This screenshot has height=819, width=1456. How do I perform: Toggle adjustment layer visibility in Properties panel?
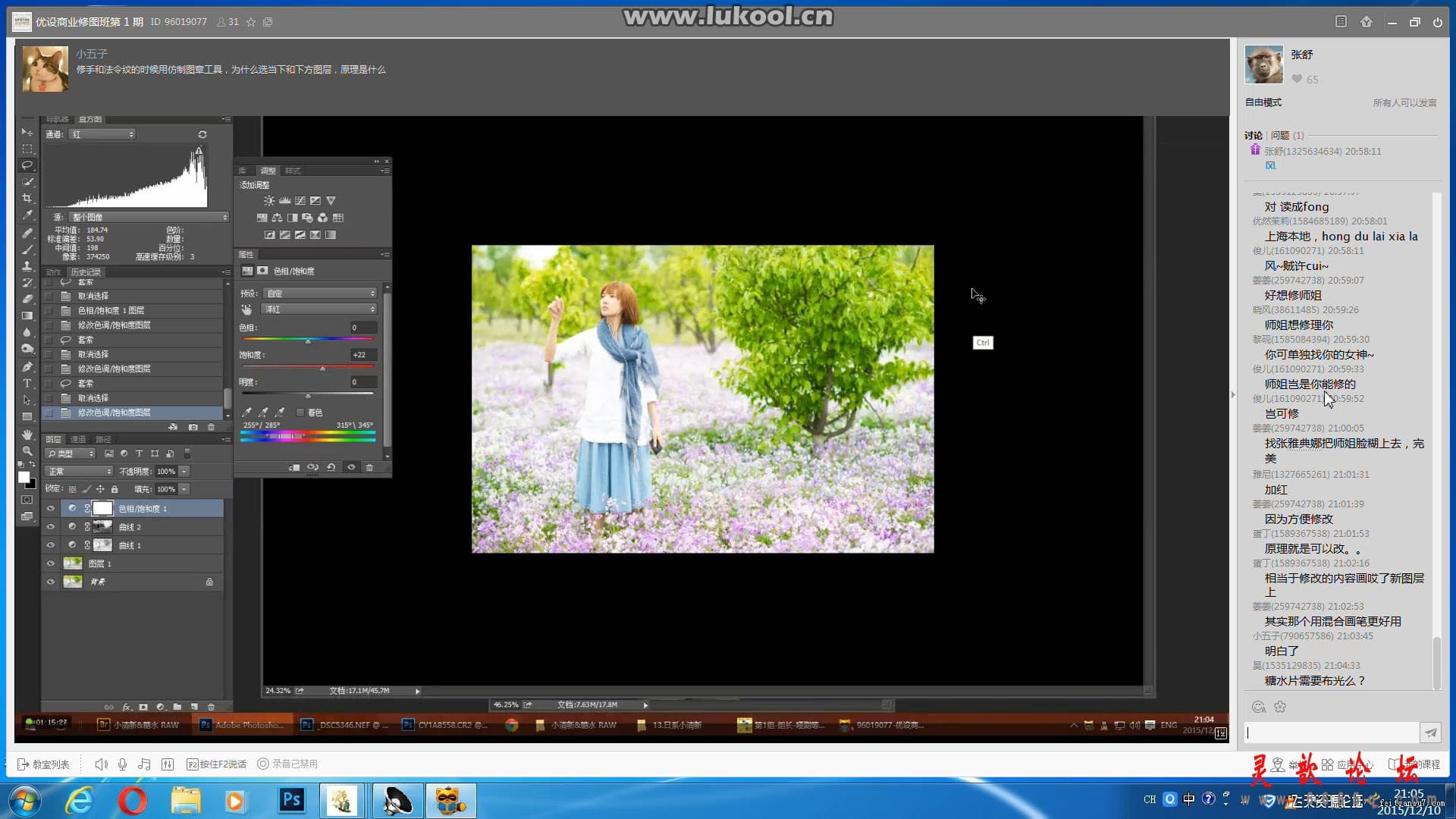[351, 467]
